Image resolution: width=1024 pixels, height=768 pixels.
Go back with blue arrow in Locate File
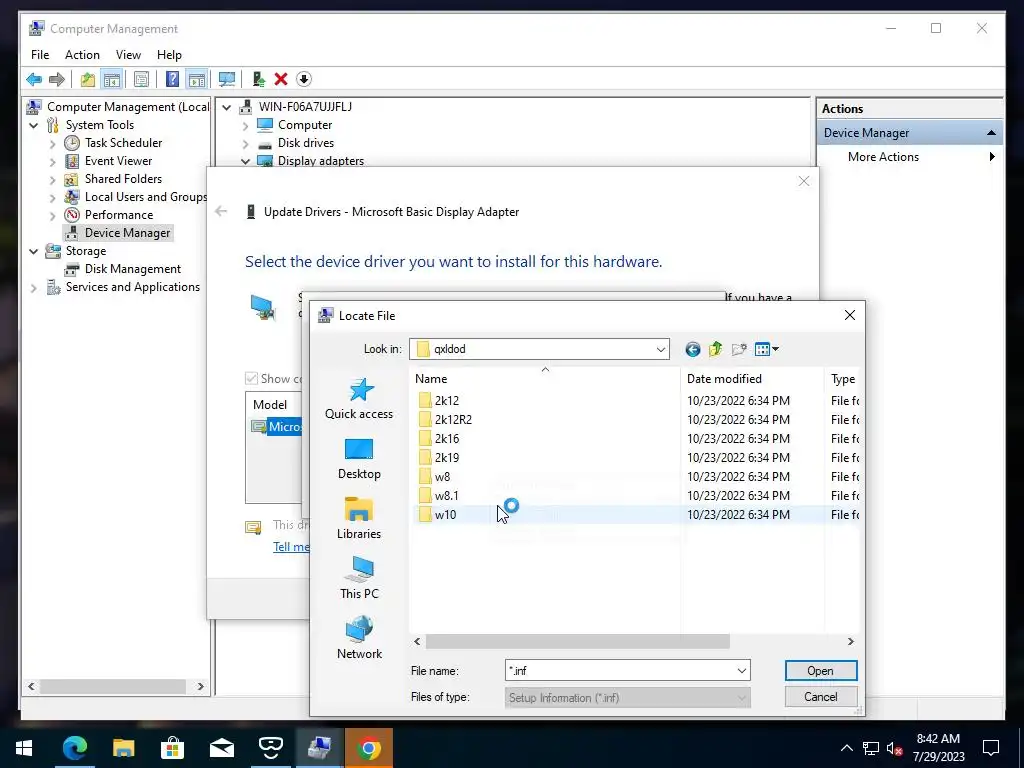pyautogui.click(x=693, y=349)
